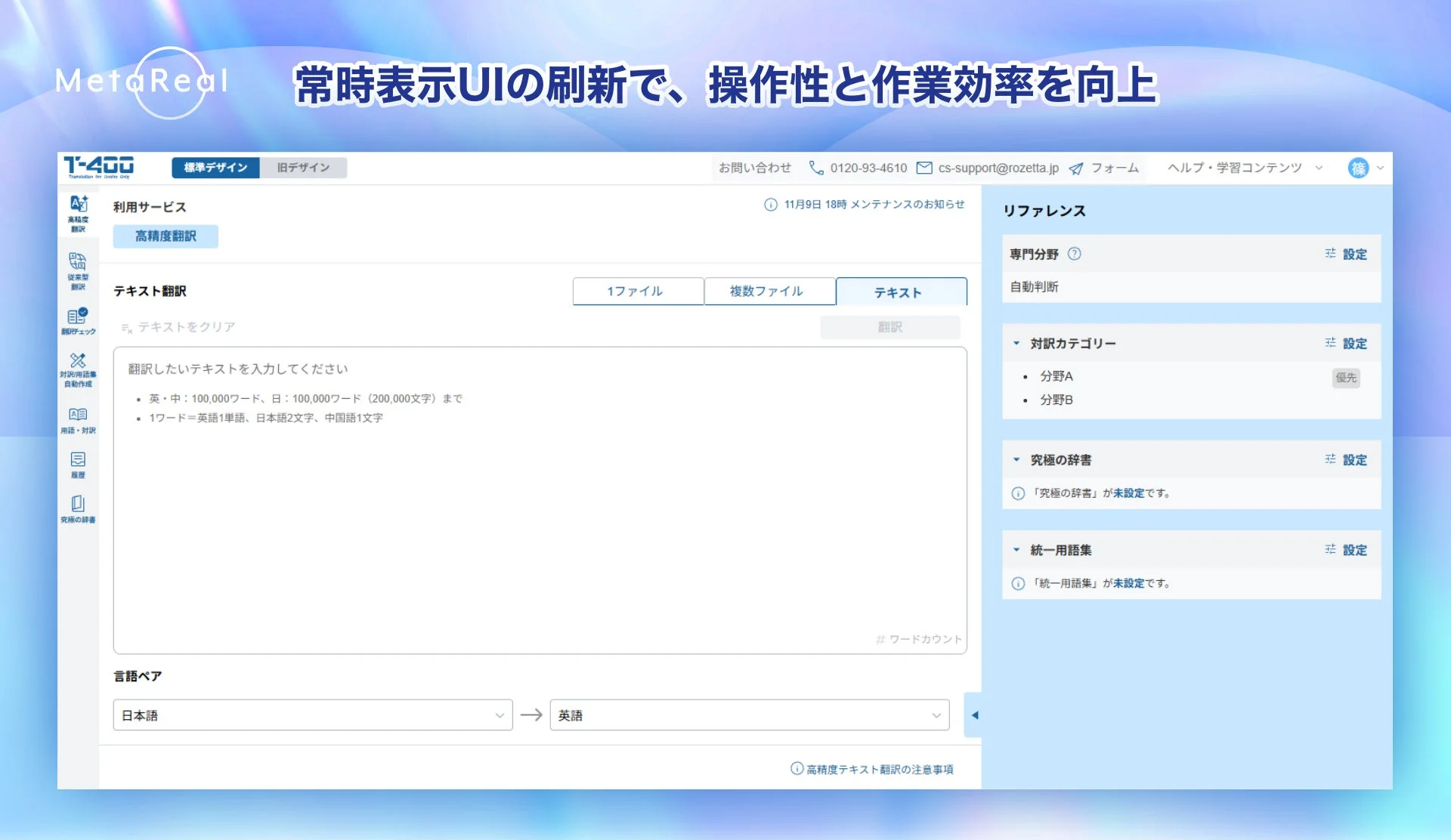Click the envelope icon next to cs-support@rozetta.jp
Screen dimensions: 1451x840
point(924,168)
